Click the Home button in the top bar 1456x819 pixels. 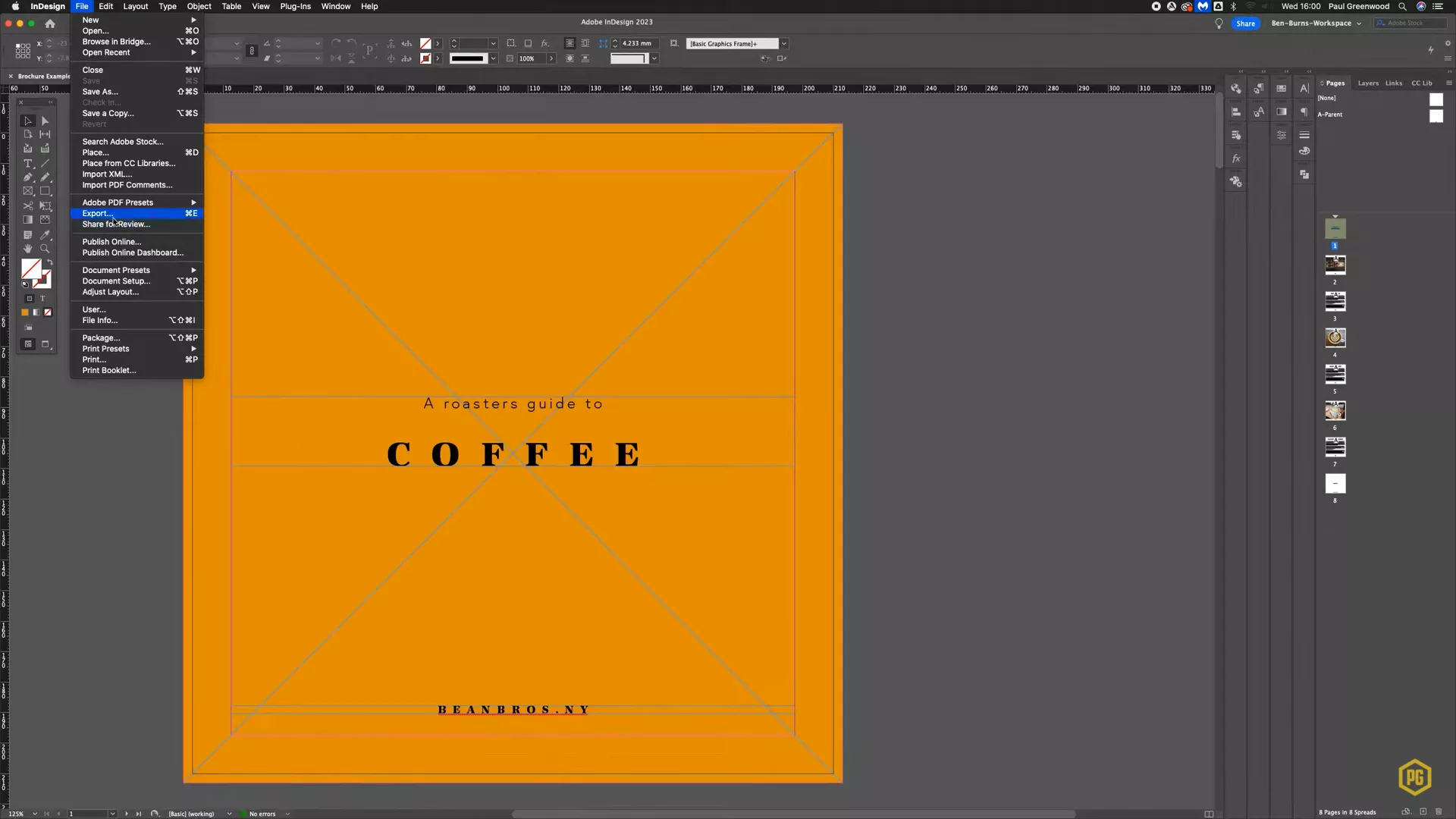[50, 24]
